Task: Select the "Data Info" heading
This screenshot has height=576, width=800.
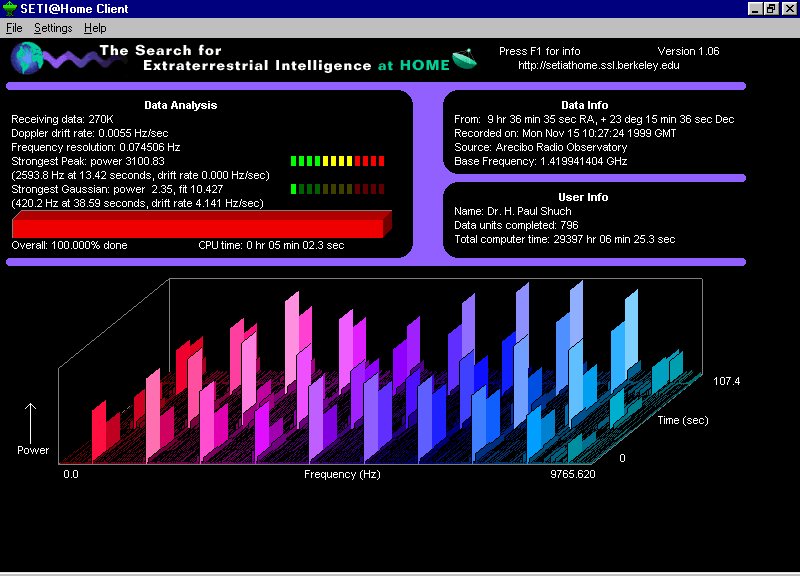Action: [x=585, y=105]
